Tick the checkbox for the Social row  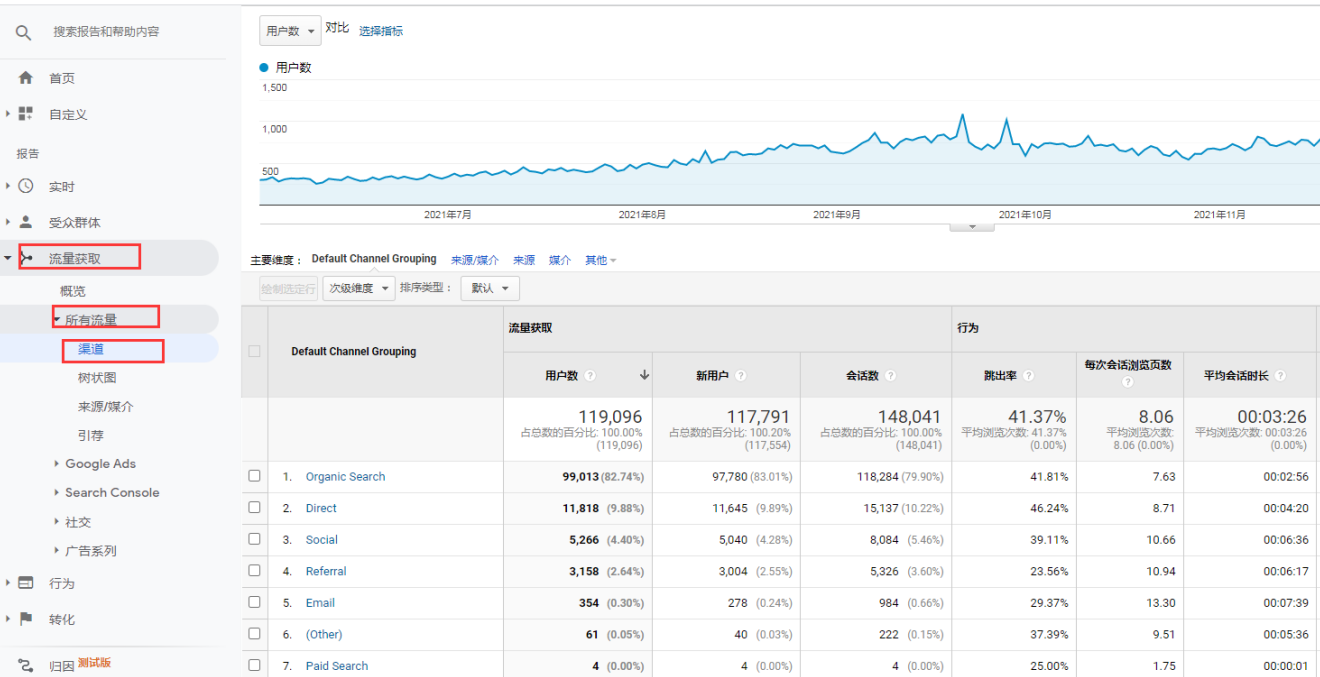pos(254,539)
